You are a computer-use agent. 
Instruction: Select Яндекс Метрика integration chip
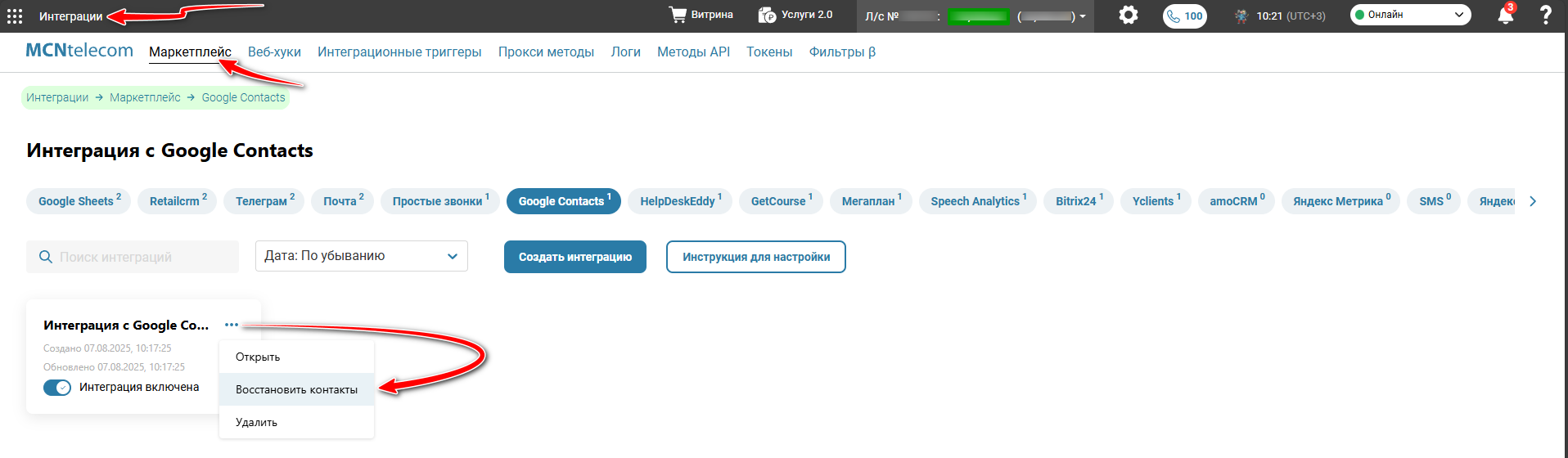pyautogui.click(x=1340, y=201)
